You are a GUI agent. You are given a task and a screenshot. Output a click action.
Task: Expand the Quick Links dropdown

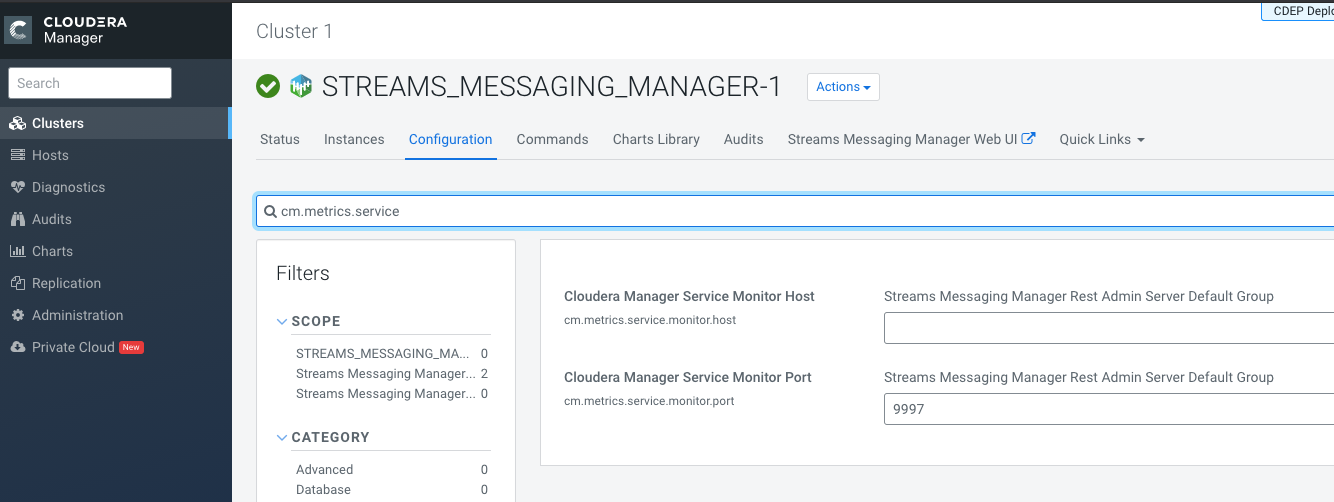(1102, 139)
